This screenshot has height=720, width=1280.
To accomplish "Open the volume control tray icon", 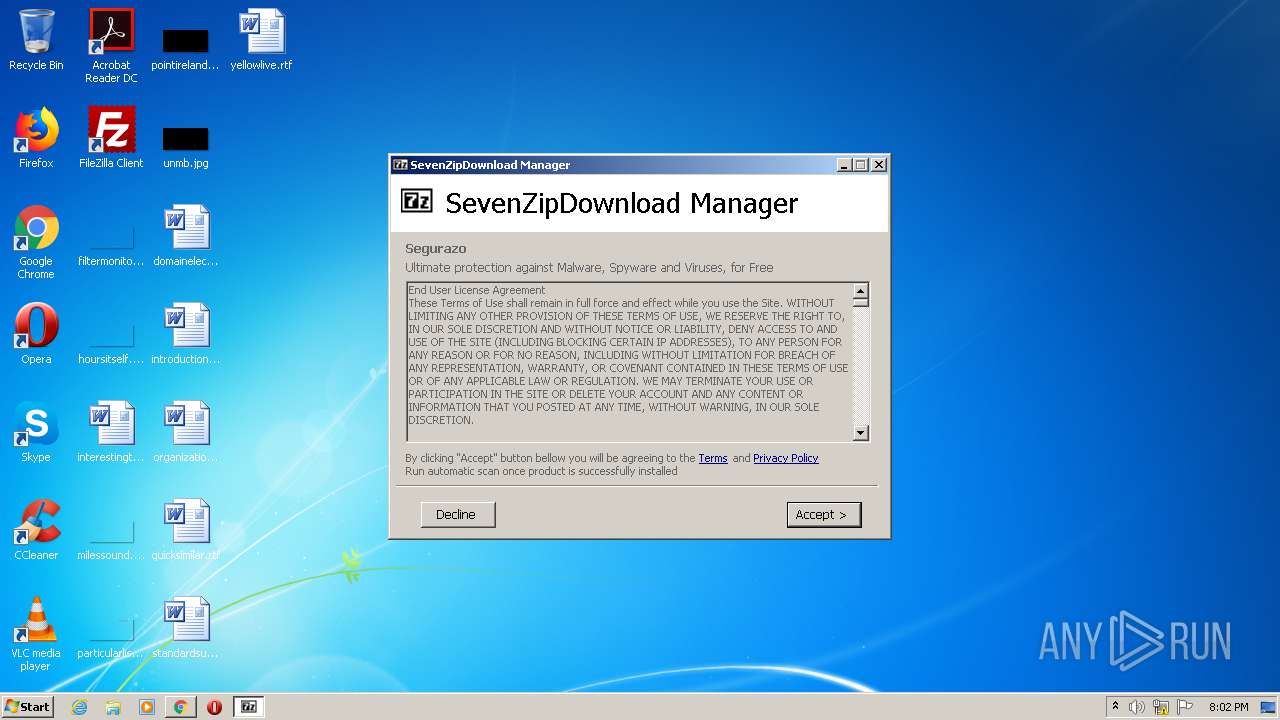I will [x=1137, y=707].
